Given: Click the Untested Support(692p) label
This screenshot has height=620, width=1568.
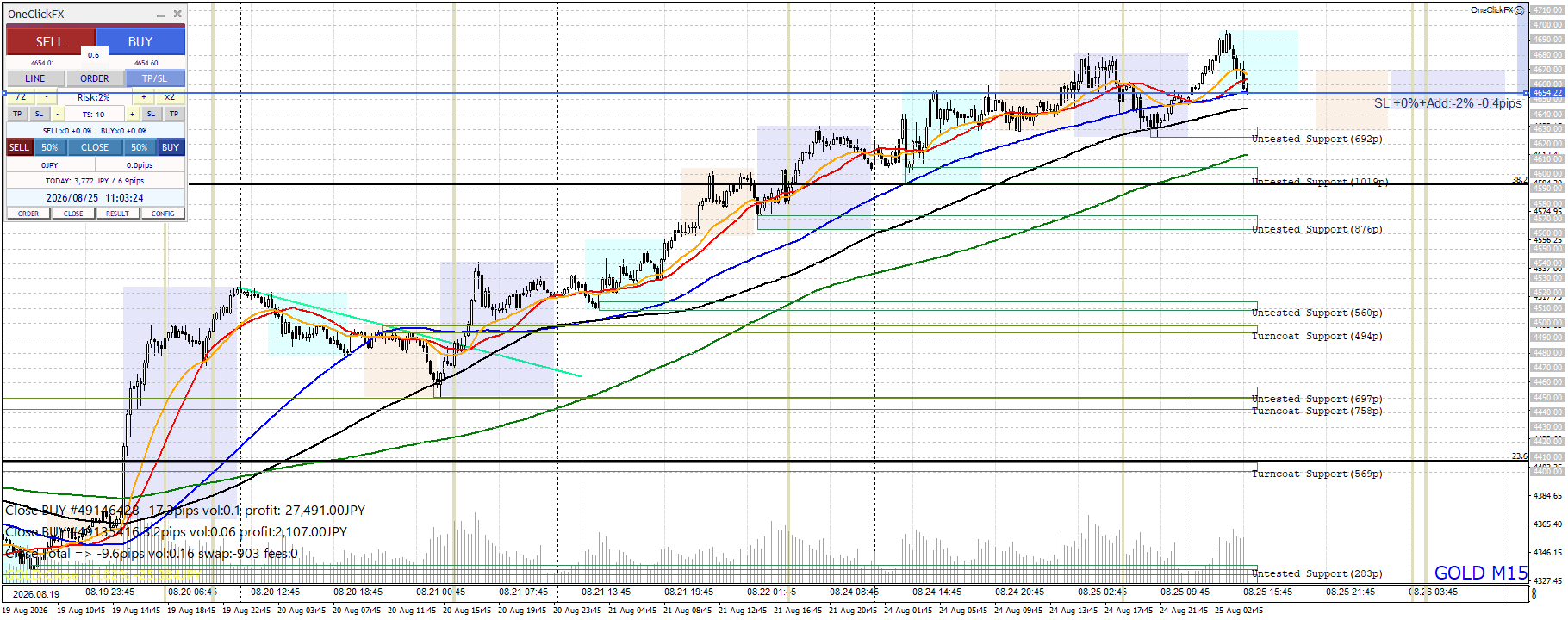Looking at the screenshot, I should (1316, 139).
